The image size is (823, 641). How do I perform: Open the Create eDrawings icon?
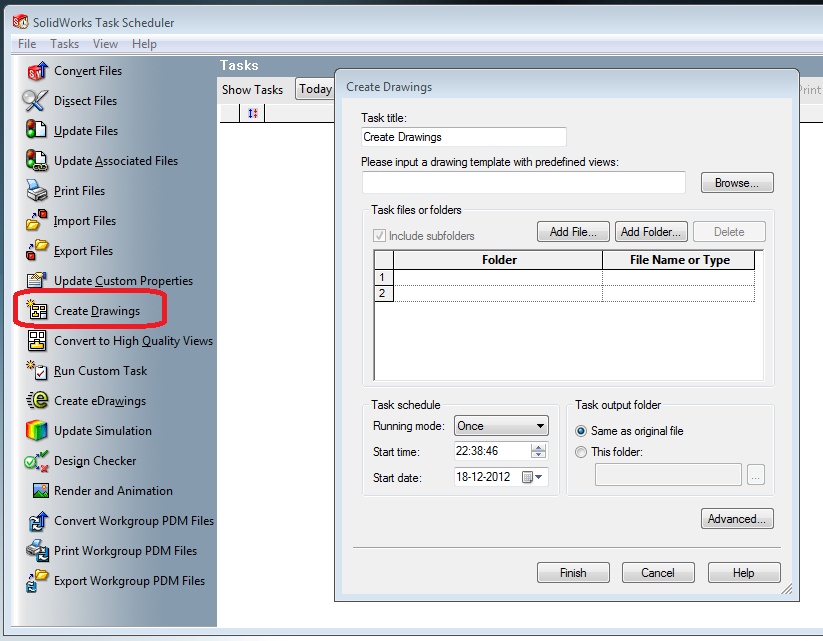tap(37, 400)
